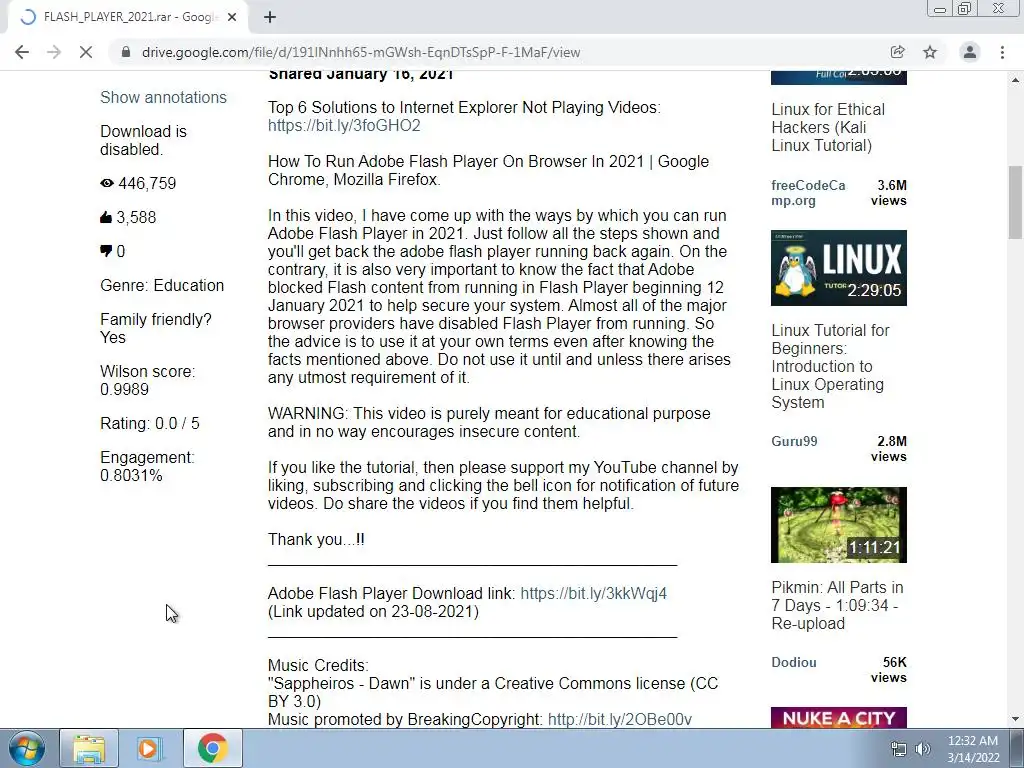Visit the Dodiou channel link
Screen dimensions: 1024x768
[794, 662]
